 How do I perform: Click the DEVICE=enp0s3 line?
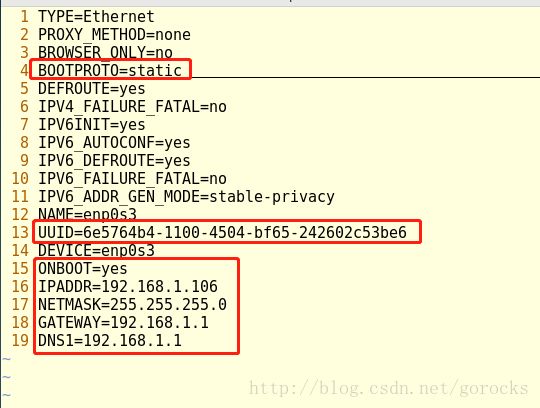(x=96, y=250)
